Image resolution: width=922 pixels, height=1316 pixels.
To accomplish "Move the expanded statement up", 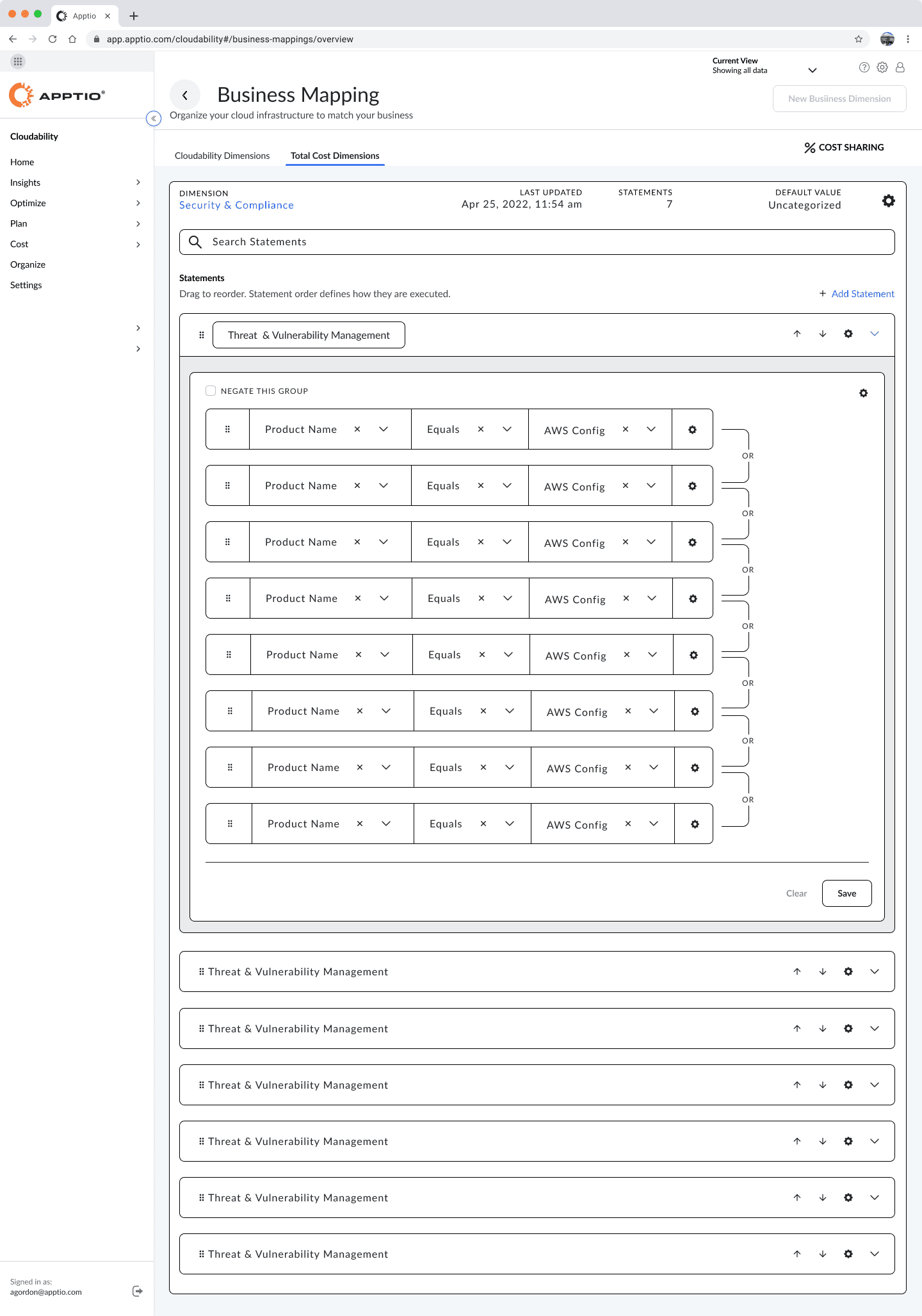I will point(797,334).
